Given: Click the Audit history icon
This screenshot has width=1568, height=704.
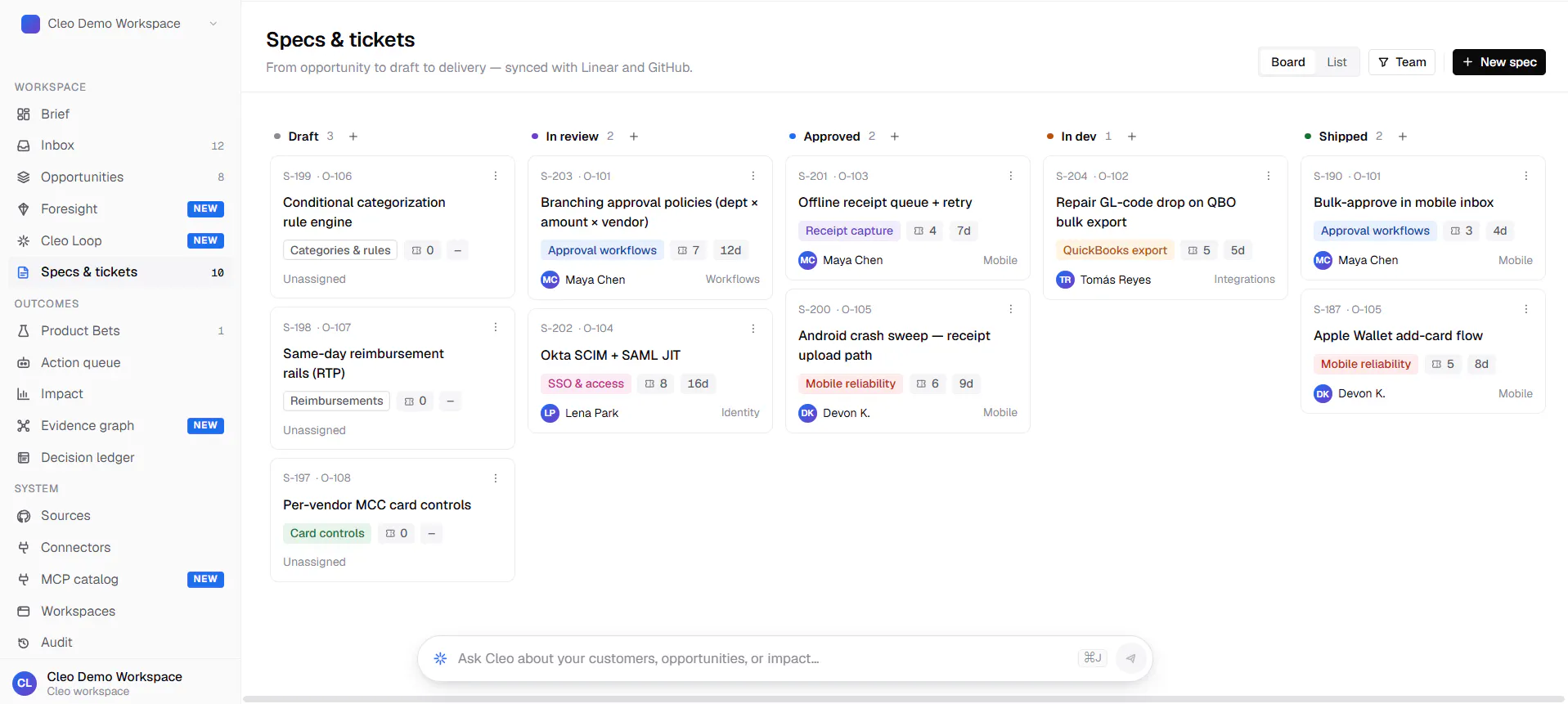Looking at the screenshot, I should (x=24, y=643).
